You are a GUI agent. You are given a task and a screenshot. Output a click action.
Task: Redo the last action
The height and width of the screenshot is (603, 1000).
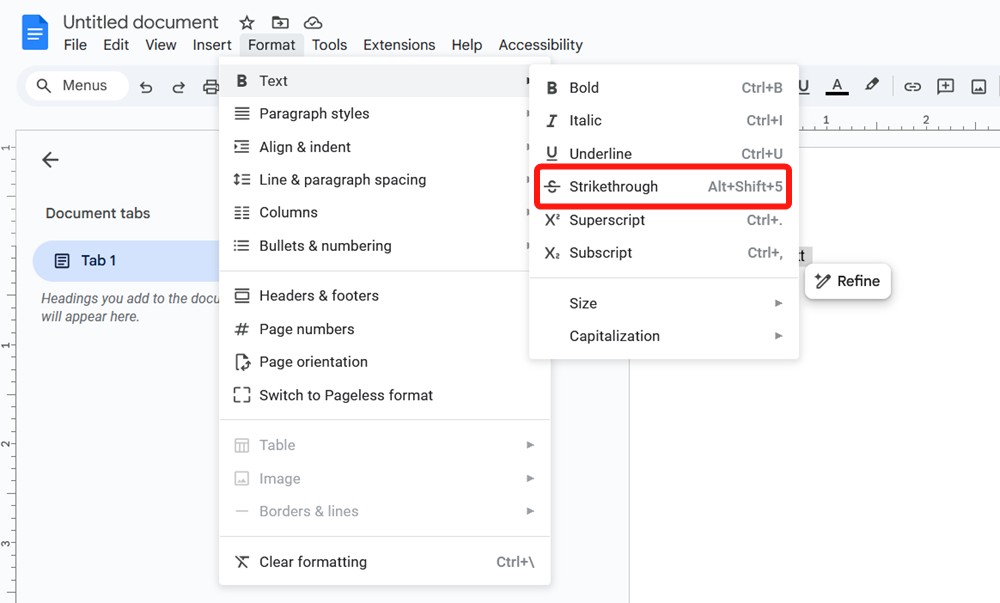tap(178, 87)
